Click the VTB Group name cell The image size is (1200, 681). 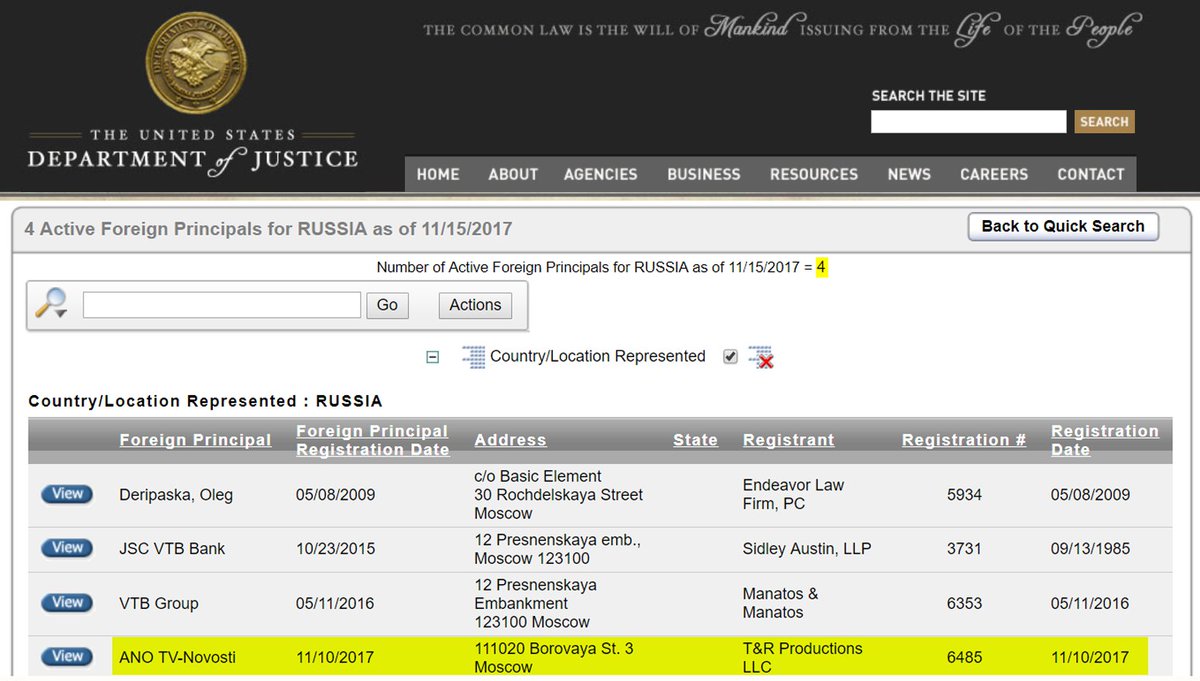pyautogui.click(x=159, y=604)
